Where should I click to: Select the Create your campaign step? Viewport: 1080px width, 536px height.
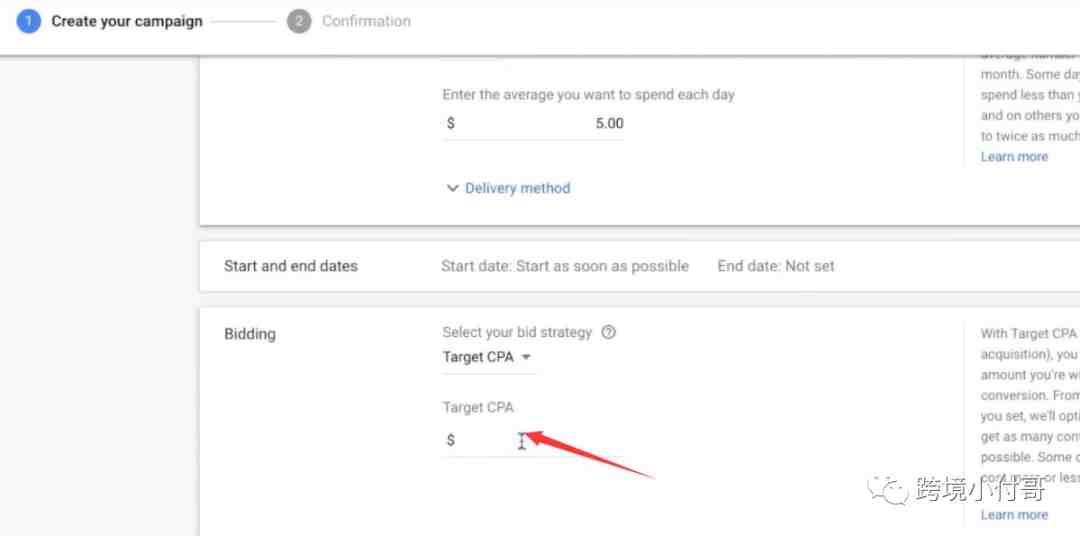point(127,21)
